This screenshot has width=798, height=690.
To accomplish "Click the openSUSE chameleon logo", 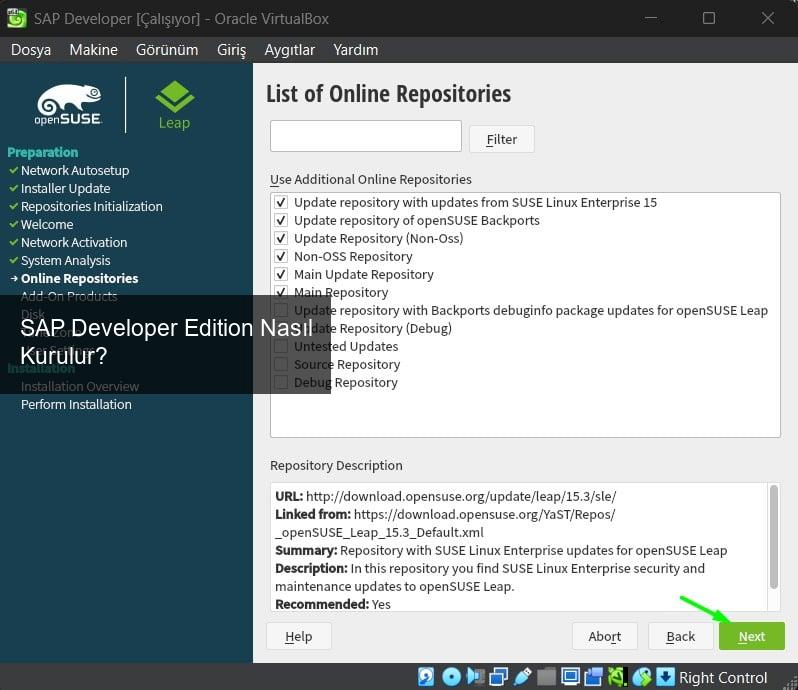I will 69,104.
